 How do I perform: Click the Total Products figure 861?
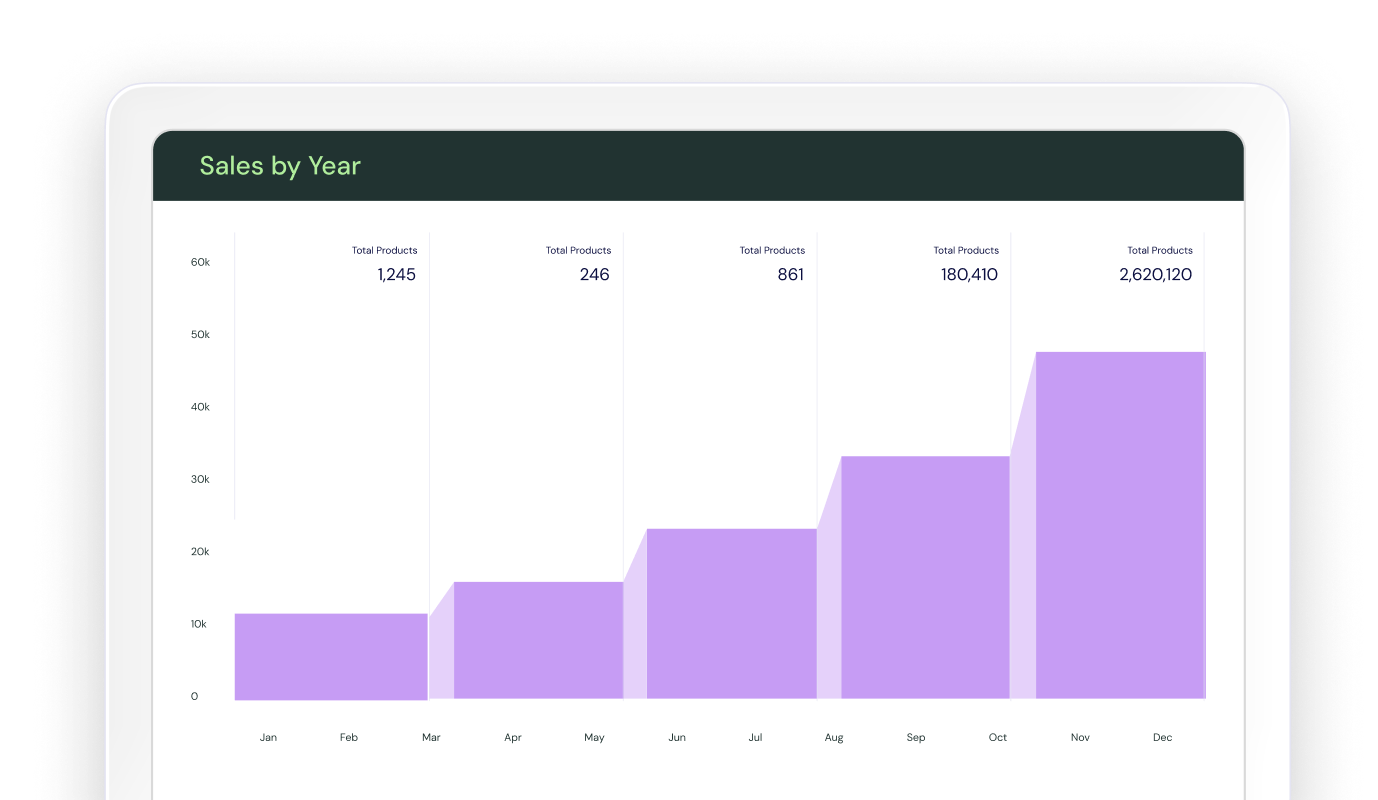point(790,275)
